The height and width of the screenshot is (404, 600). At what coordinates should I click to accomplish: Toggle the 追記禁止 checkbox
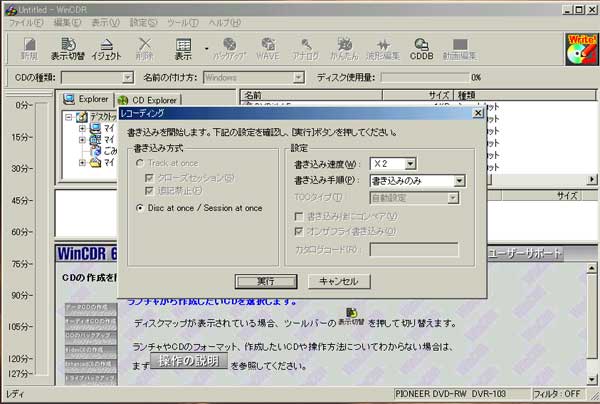tap(149, 191)
